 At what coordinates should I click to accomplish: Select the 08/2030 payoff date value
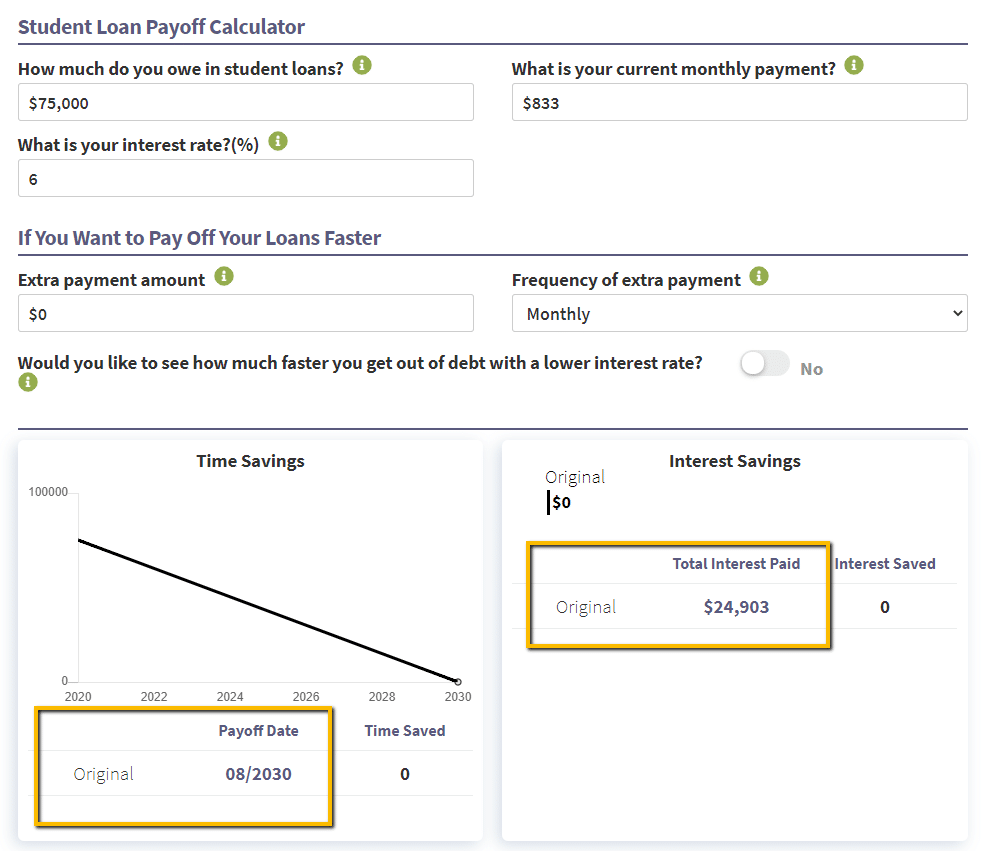[x=258, y=774]
